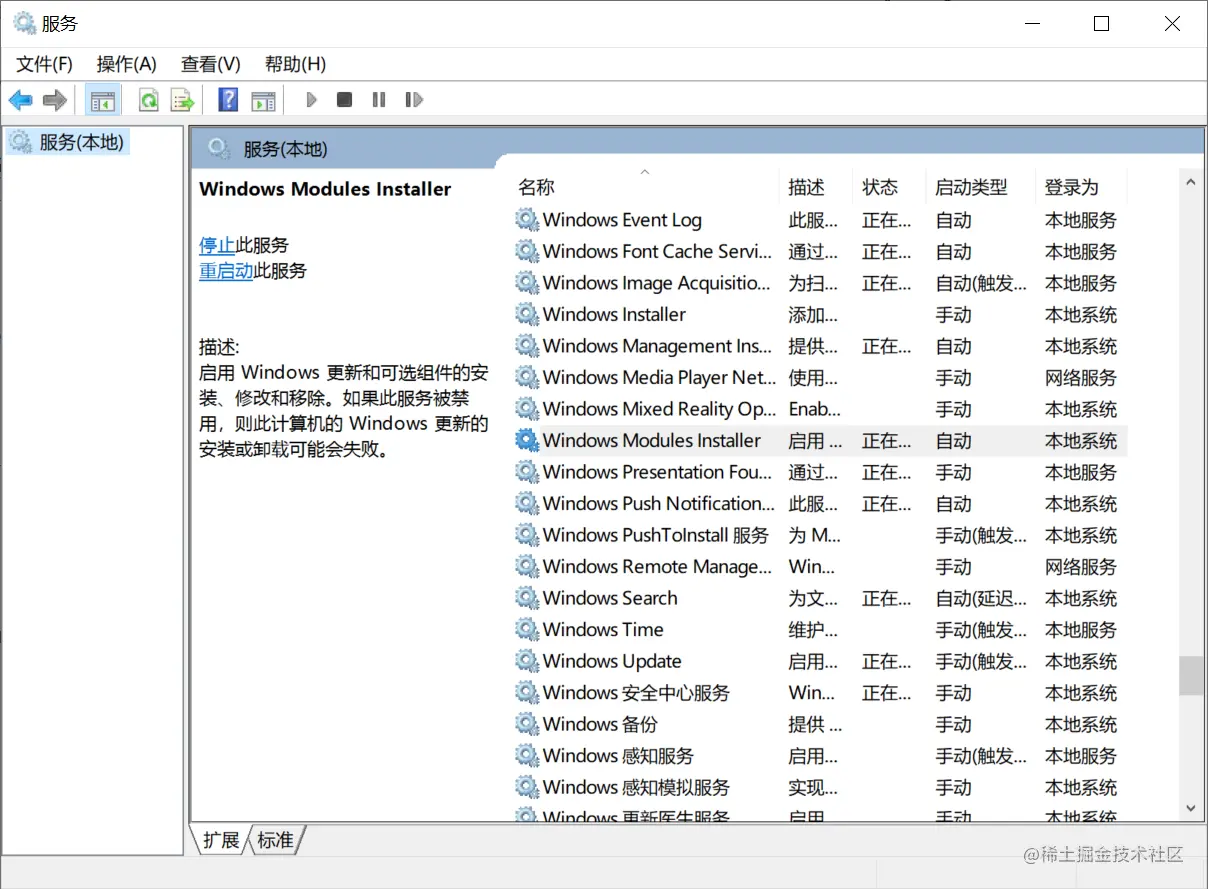Click the 网络服务 cell of Windows Remote Management
Viewport: 1208px width, 889px height.
(1081, 566)
